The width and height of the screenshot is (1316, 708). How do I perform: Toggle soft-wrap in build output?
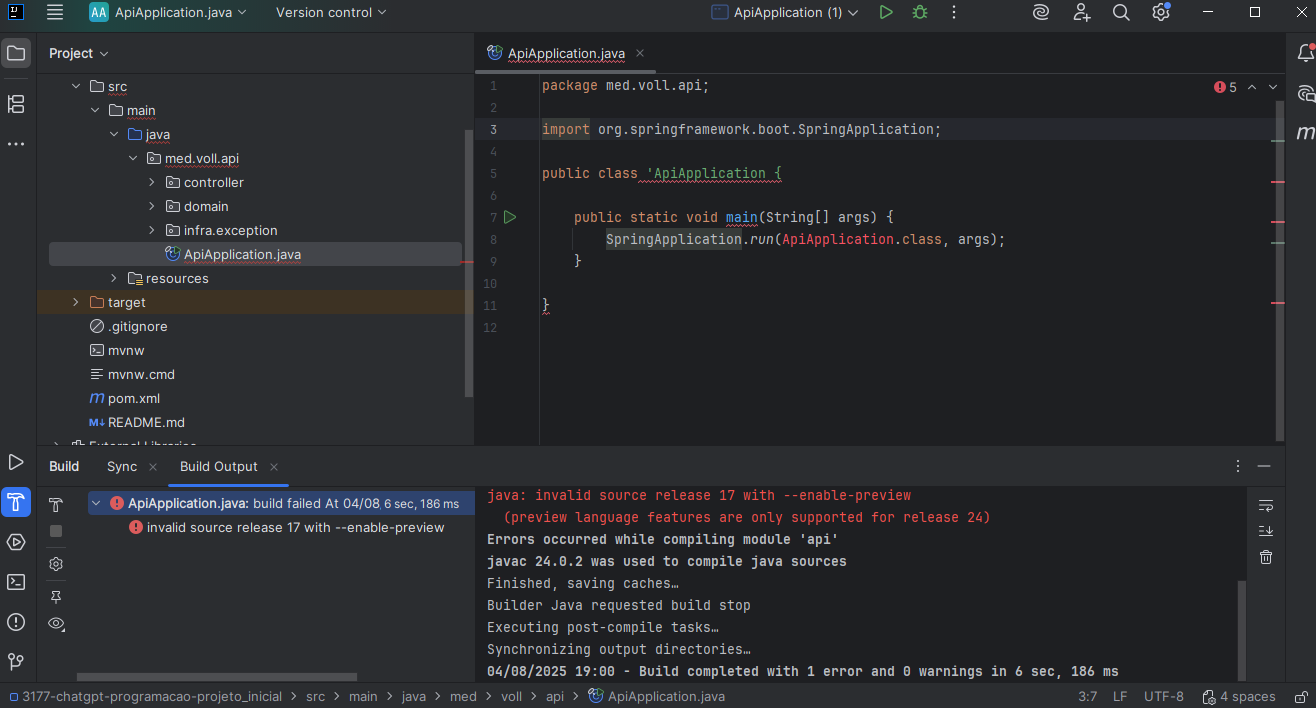click(1266, 505)
